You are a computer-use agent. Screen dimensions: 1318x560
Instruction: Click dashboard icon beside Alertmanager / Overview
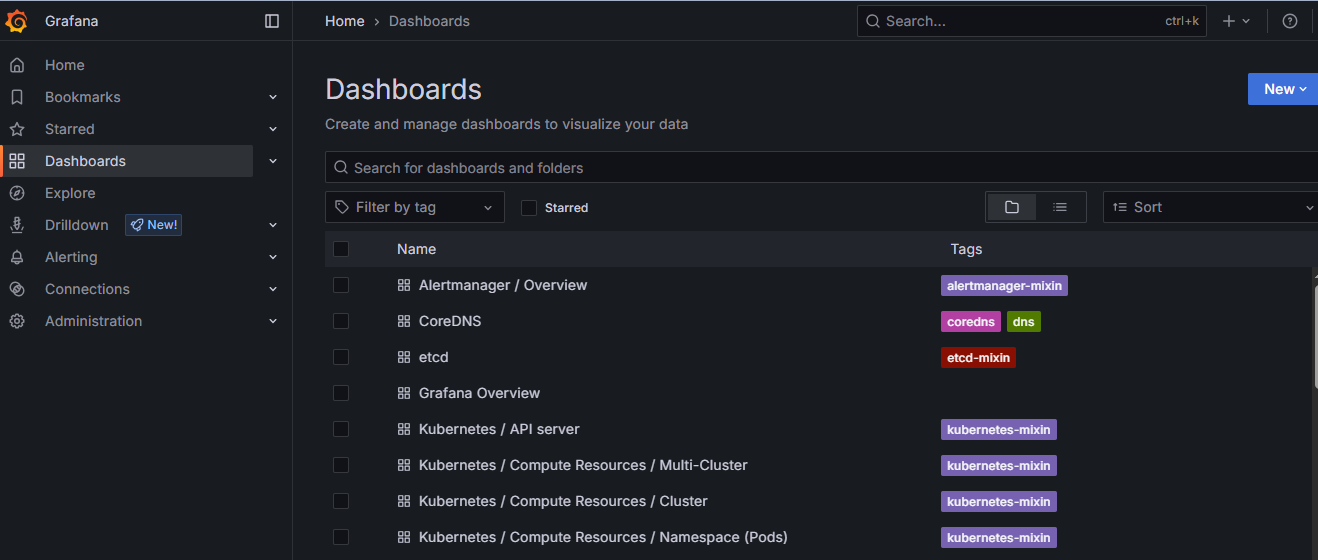point(404,285)
